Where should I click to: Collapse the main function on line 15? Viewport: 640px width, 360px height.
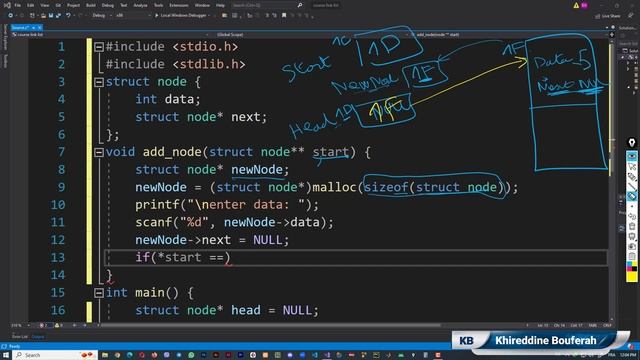[99, 293]
